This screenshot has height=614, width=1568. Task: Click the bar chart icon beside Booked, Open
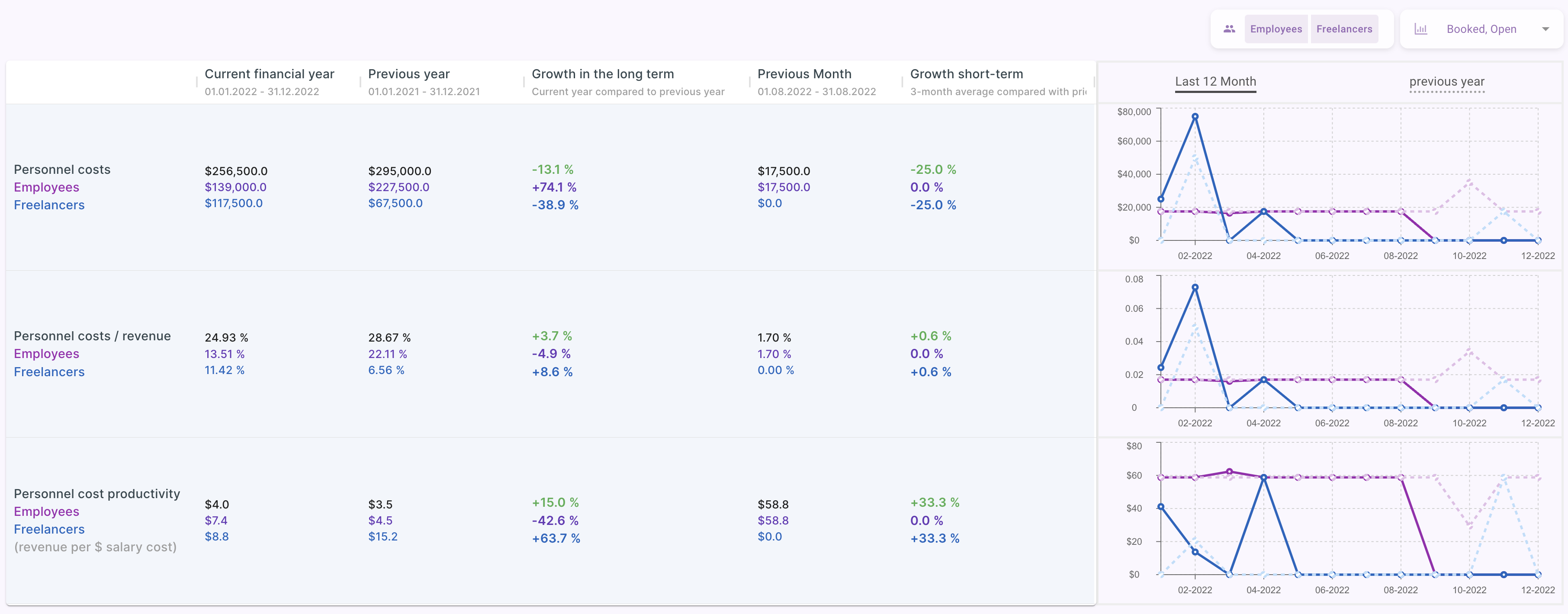coord(1420,29)
